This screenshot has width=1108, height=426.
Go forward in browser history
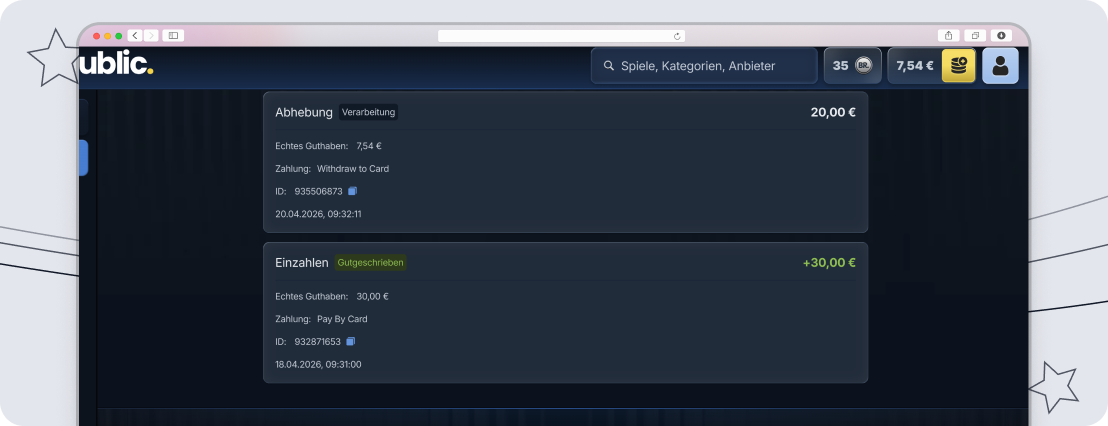click(x=151, y=35)
